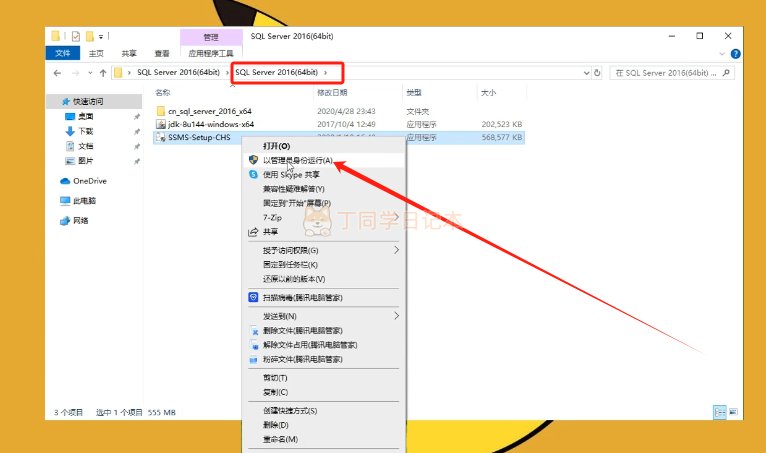Go up one folder level
Screen dimensions: 766x453
pyautogui.click(x=103, y=73)
